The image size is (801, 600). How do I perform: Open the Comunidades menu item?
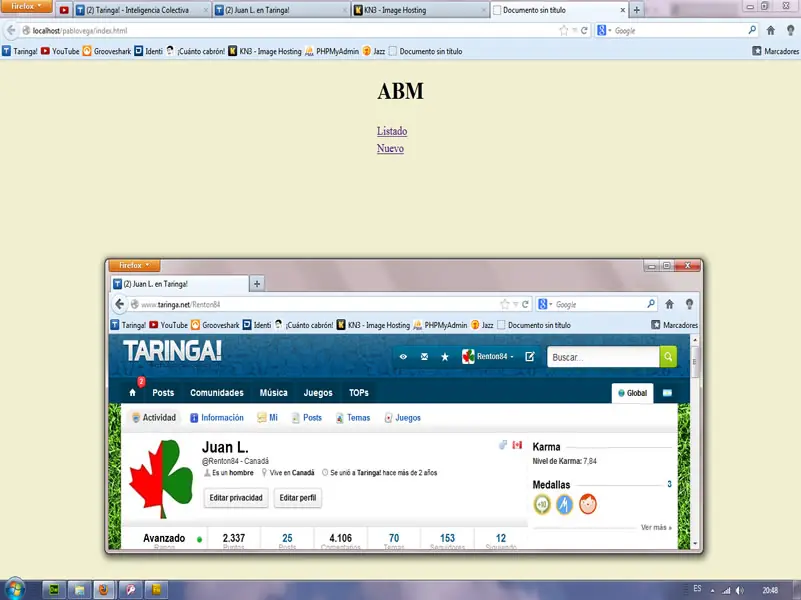tap(217, 393)
